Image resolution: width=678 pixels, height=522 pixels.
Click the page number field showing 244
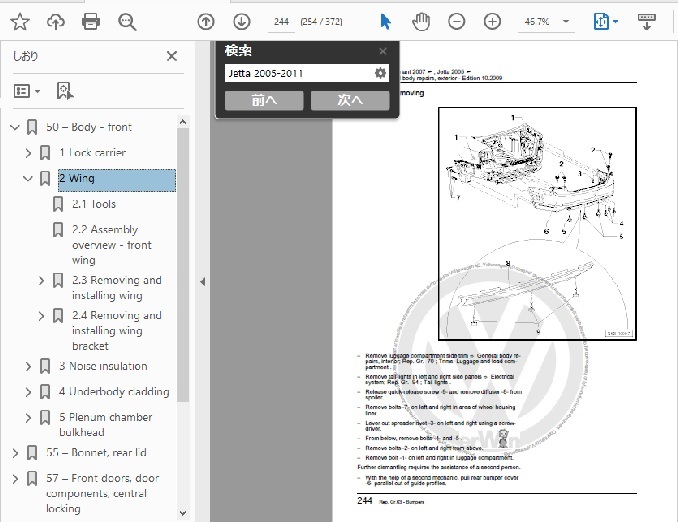[281, 22]
